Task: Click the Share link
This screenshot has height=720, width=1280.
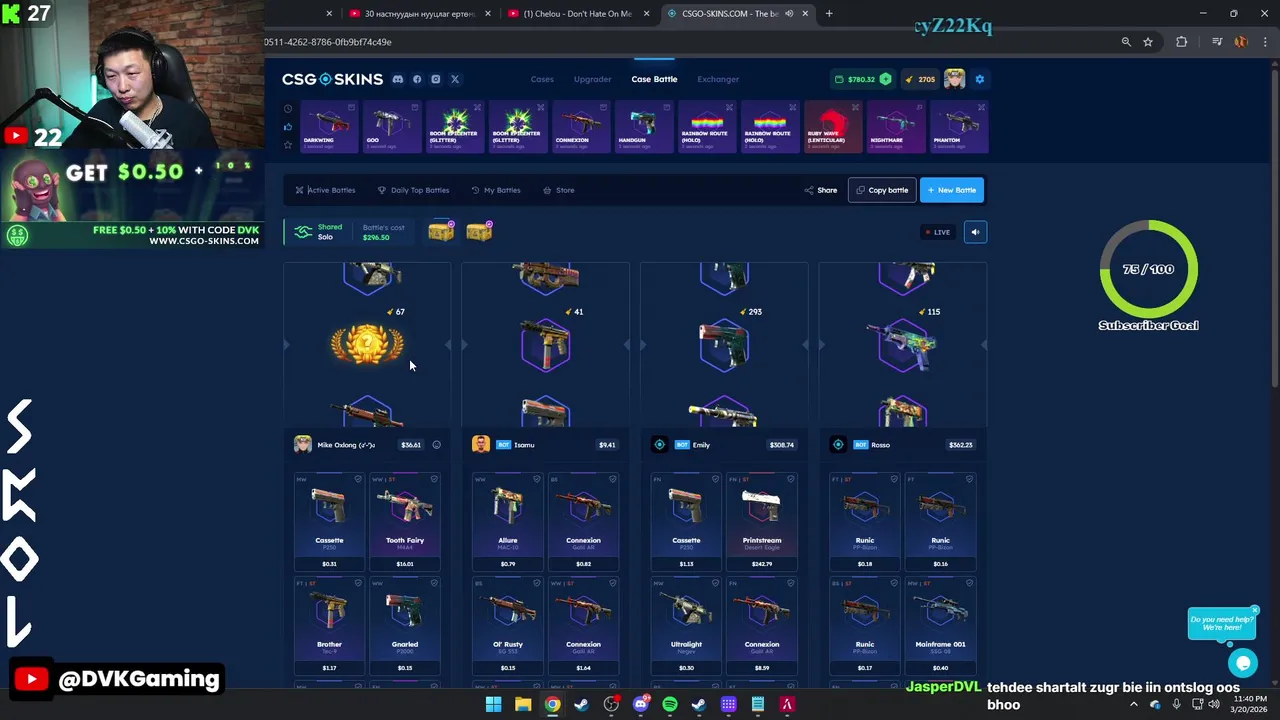Action: pos(821,190)
